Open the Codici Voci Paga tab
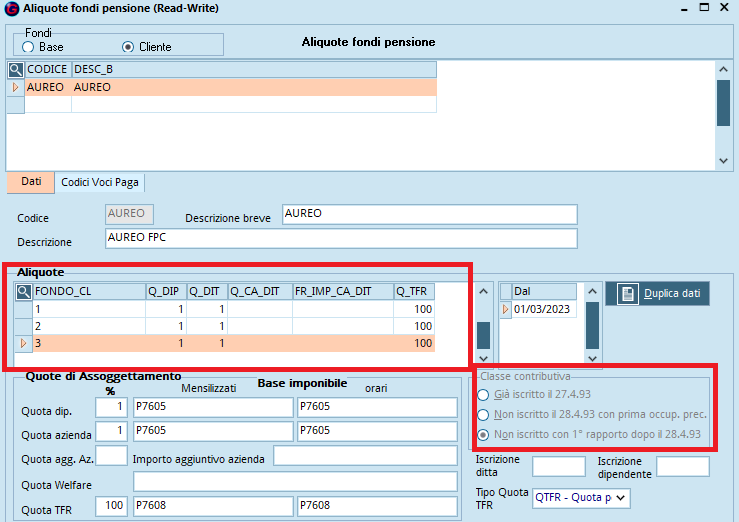The height and width of the screenshot is (522, 739). pyautogui.click(x=100, y=183)
